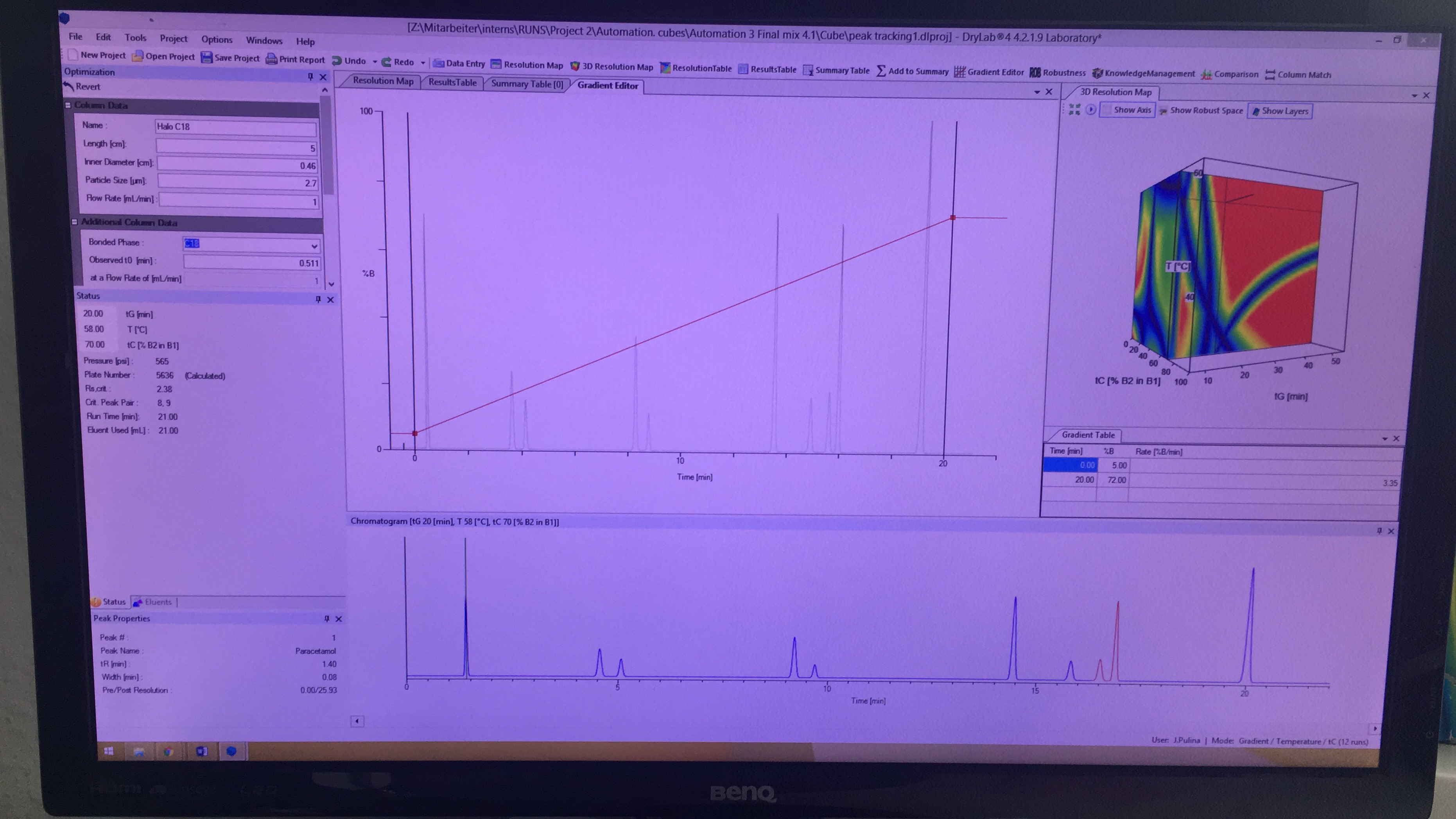
Task: Open the Comparison tool
Action: (1229, 74)
